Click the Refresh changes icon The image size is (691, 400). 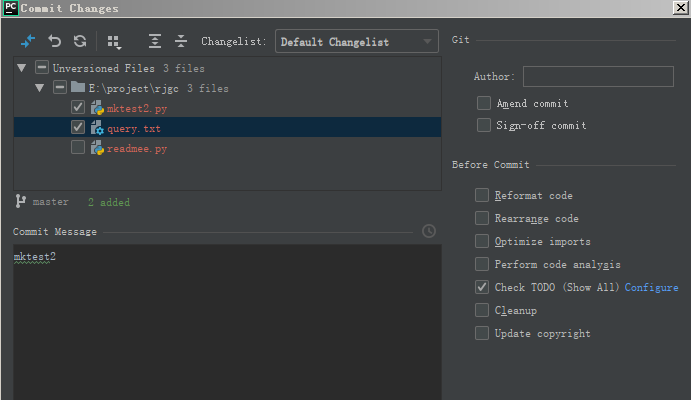80,42
